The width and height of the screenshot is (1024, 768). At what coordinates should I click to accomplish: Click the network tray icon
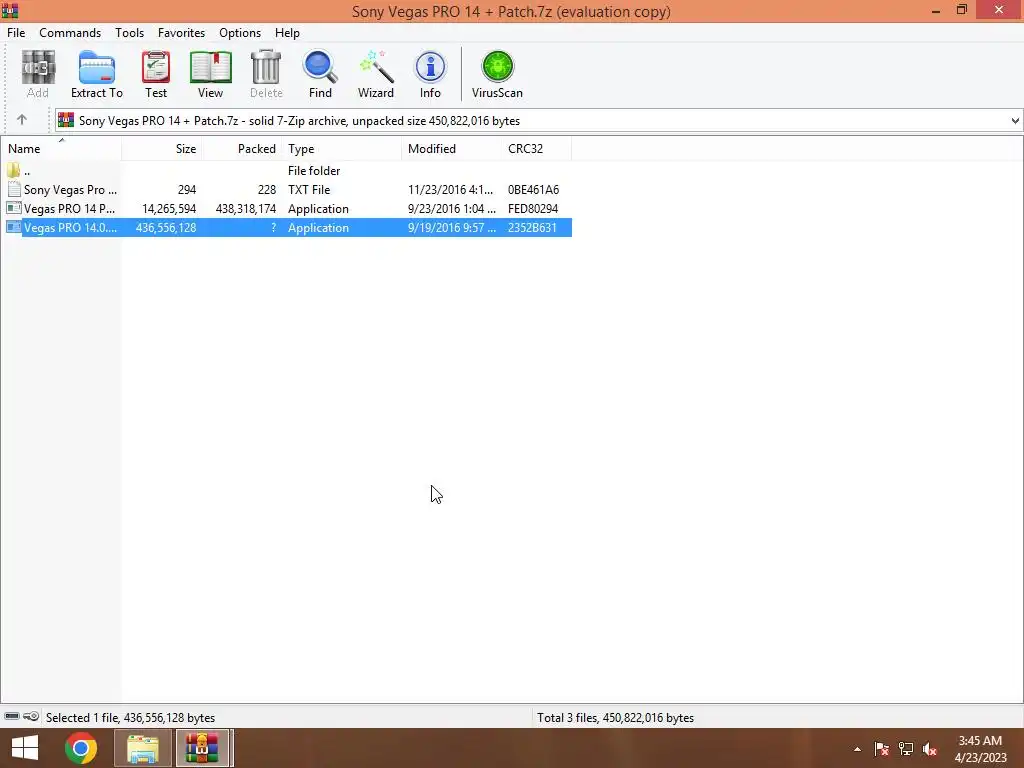[906, 749]
